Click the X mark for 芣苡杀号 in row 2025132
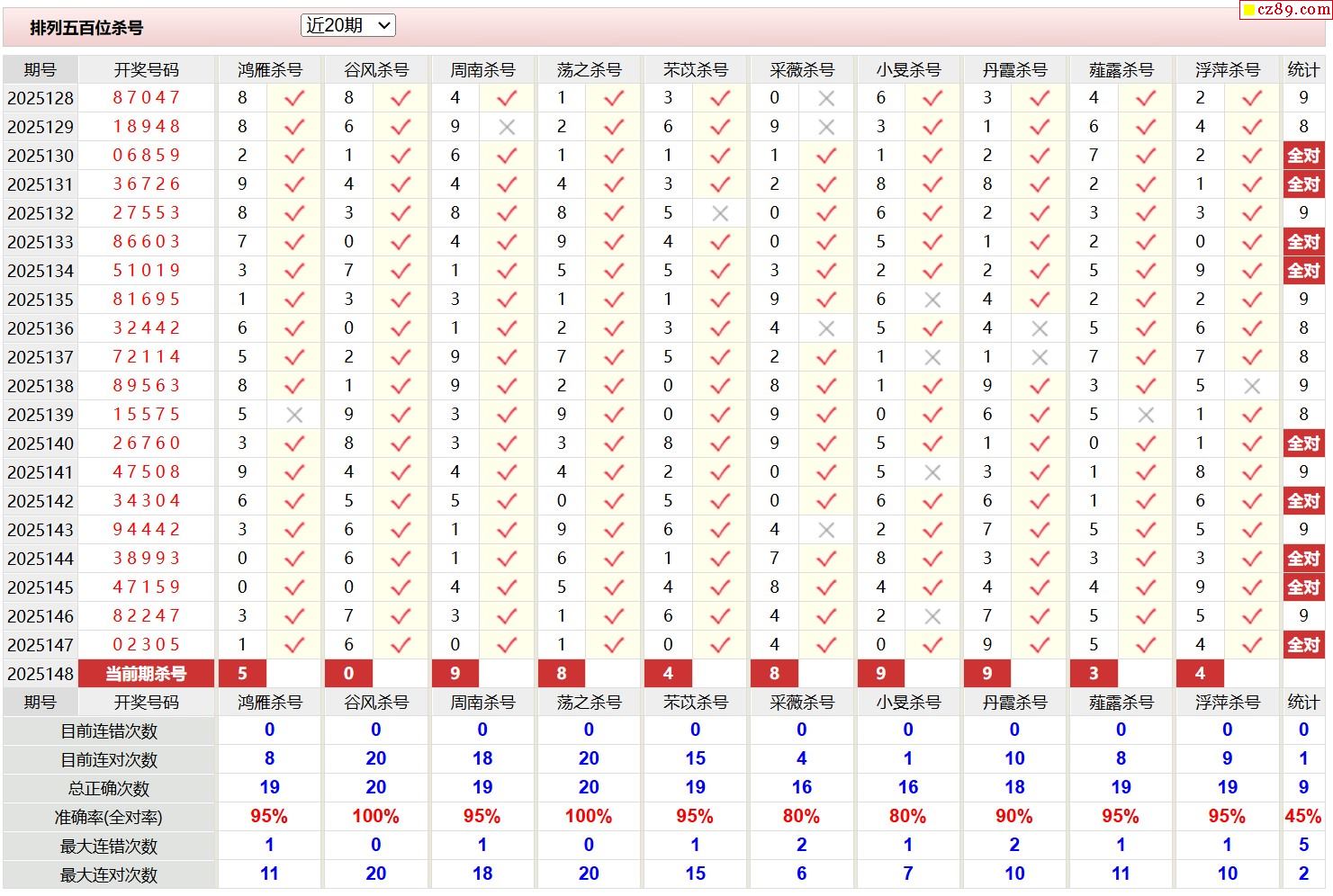The height and width of the screenshot is (896, 1333). [x=720, y=213]
